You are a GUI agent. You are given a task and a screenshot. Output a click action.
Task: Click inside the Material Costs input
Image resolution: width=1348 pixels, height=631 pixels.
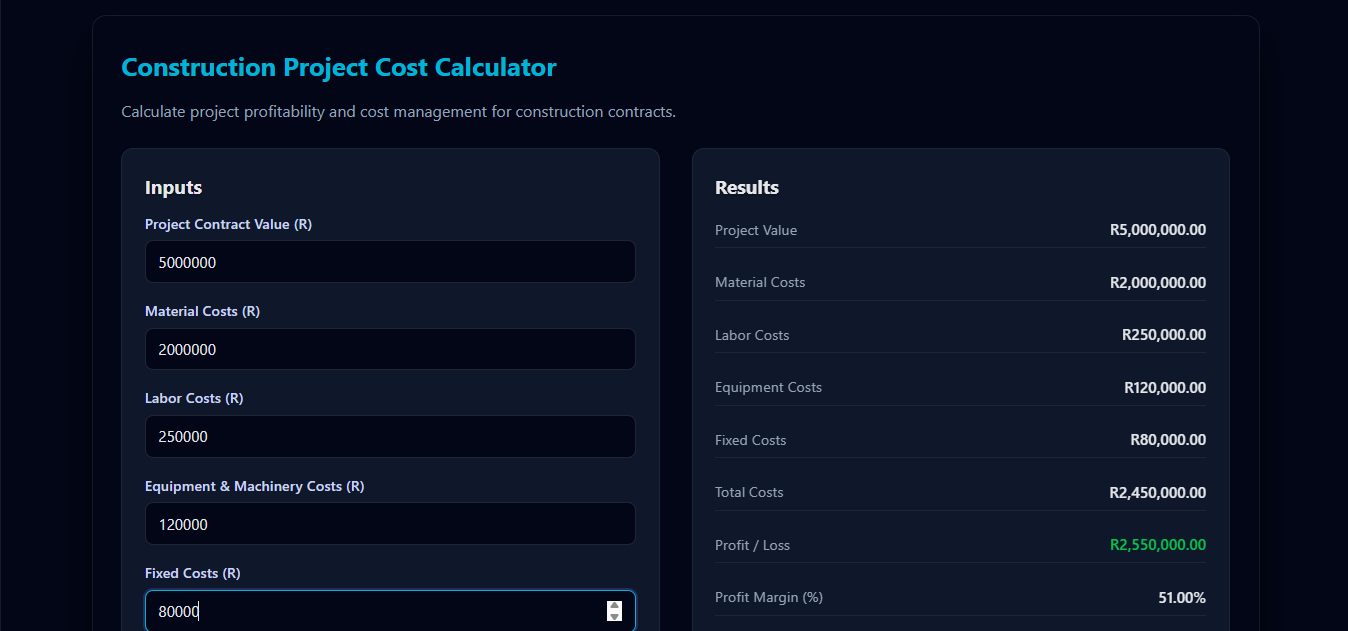[x=390, y=349]
